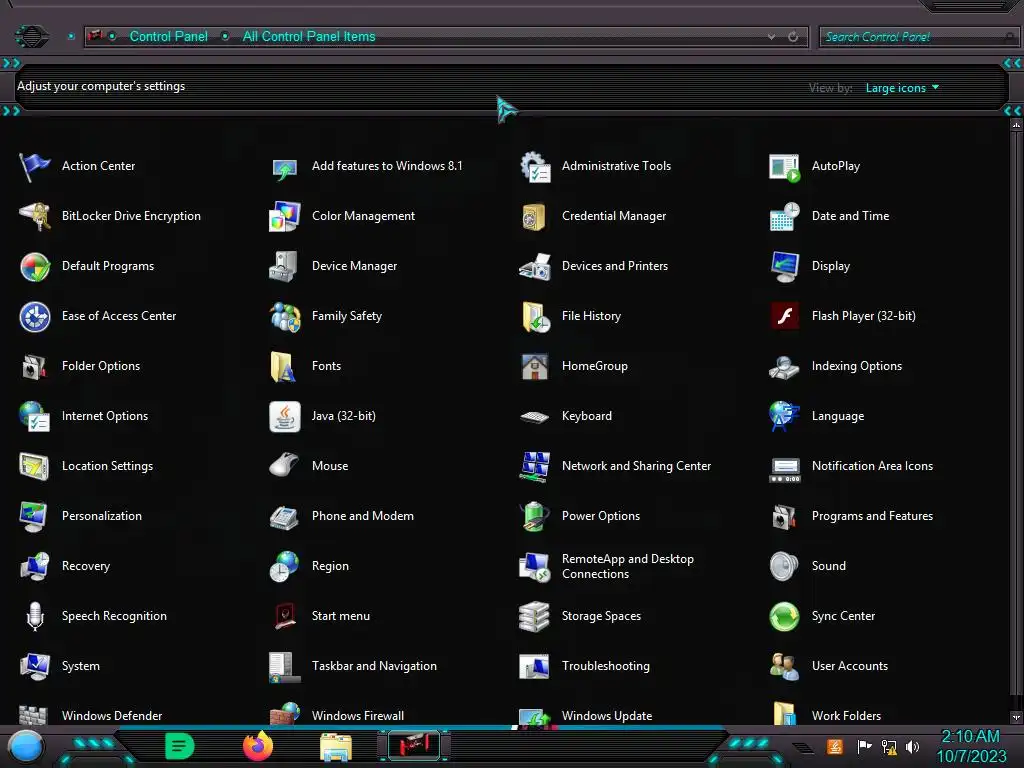Viewport: 1024px width, 768px height.
Task: Open the System computer icon
Action: click(x=35, y=666)
